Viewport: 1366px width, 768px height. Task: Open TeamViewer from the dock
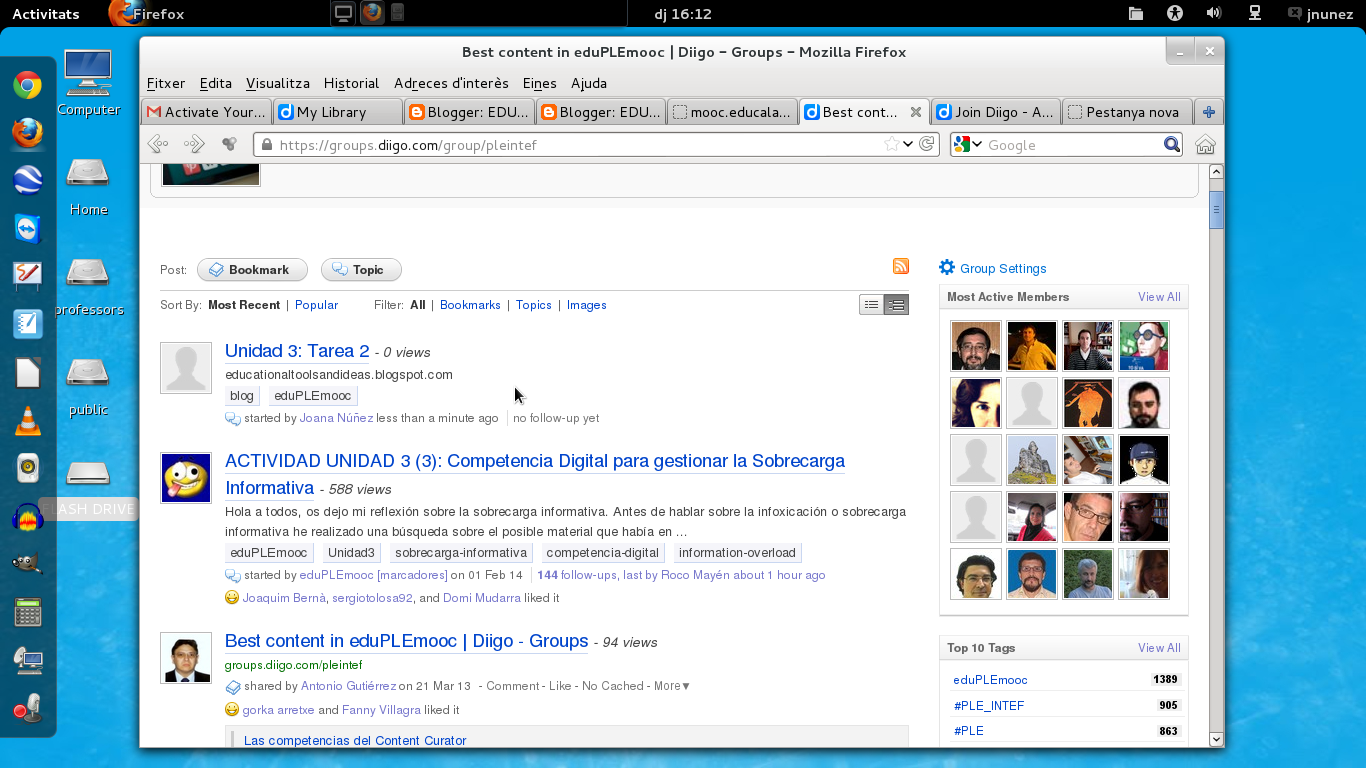click(28, 228)
